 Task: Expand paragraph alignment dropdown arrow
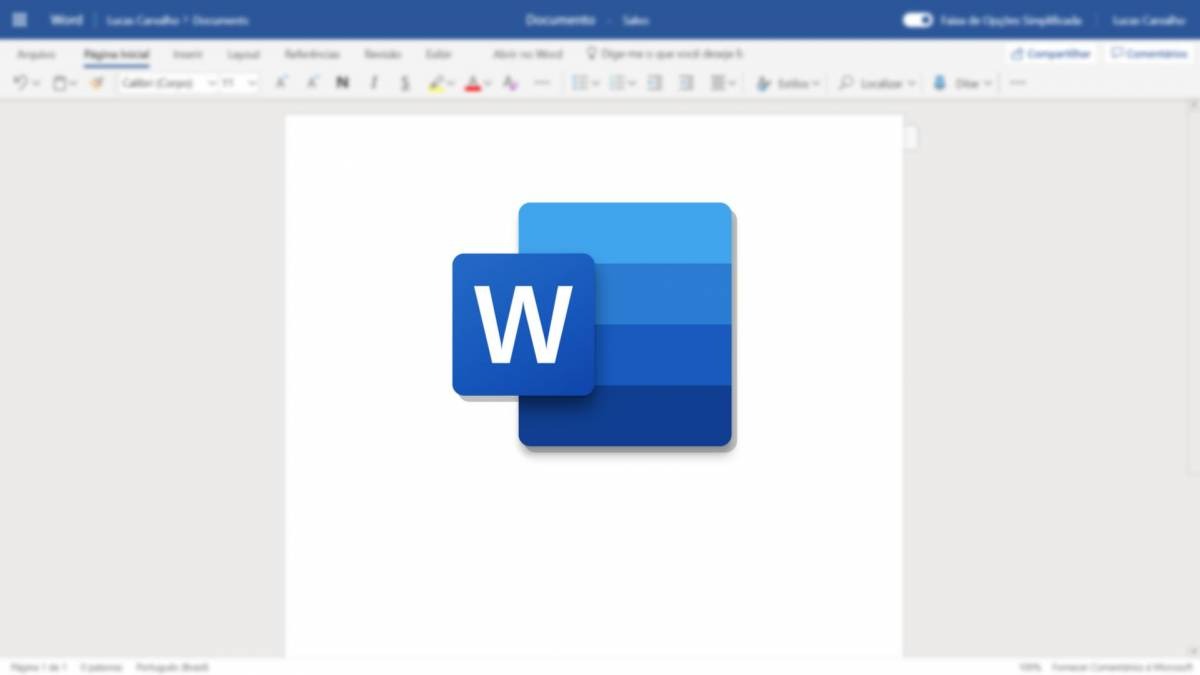[733, 84]
